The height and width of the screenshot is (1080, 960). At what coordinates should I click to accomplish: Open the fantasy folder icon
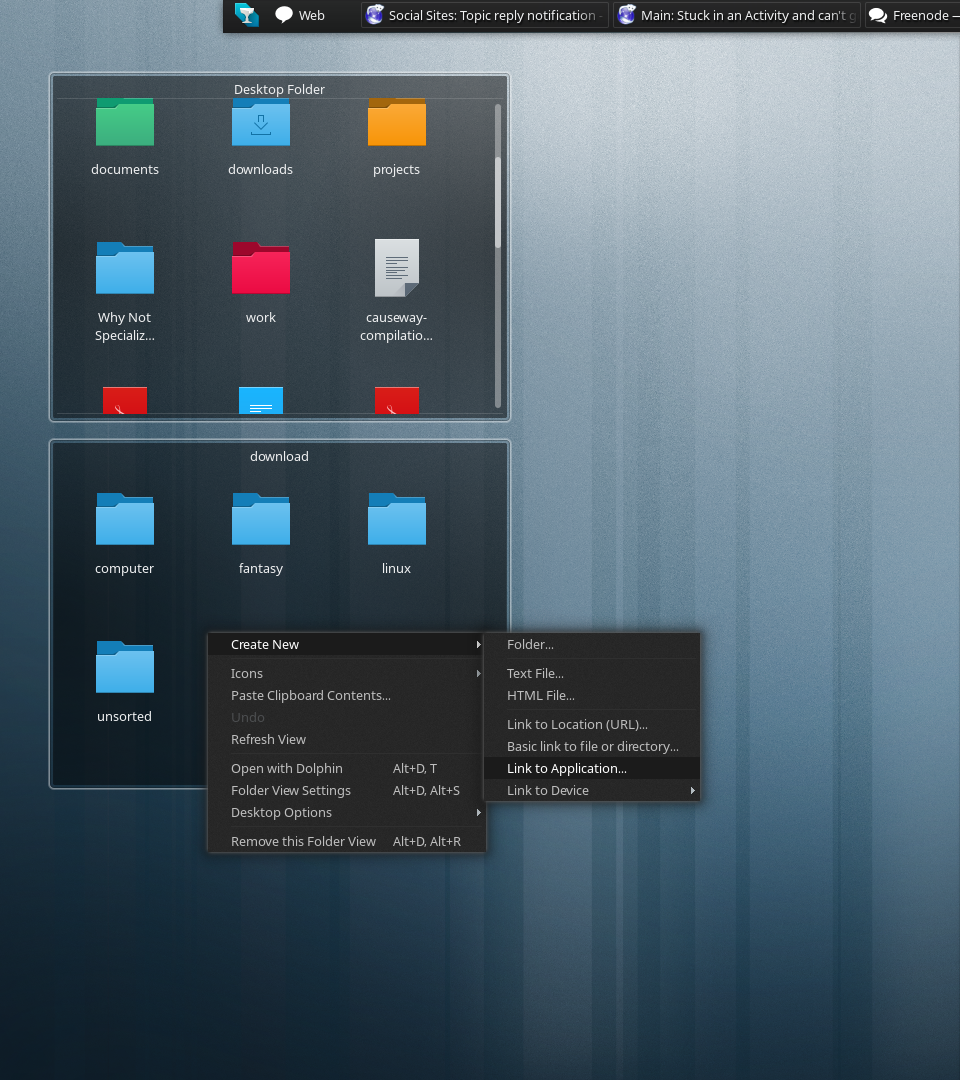[260, 519]
